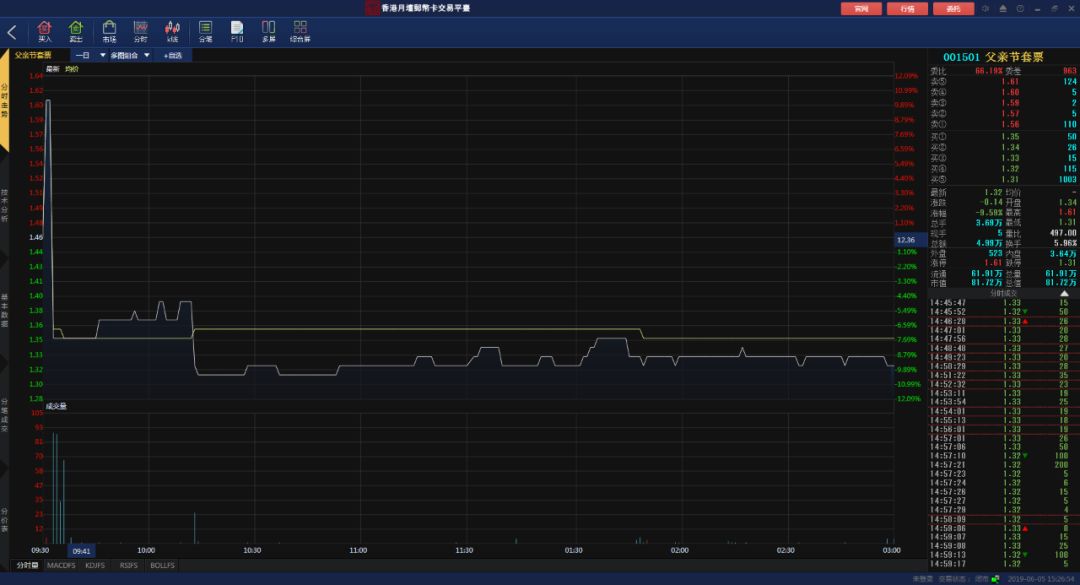This screenshot has height=585, width=1080.
Task: Click the red 行情 quotes button
Action: (x=907, y=8)
